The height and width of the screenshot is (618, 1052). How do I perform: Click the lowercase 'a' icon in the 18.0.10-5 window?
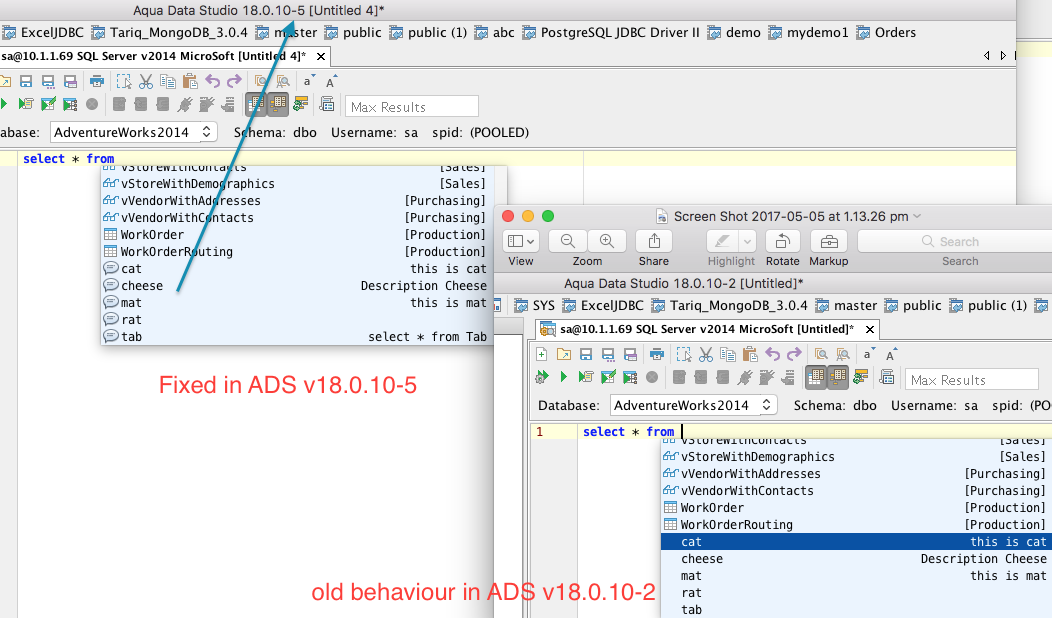pyautogui.click(x=307, y=82)
